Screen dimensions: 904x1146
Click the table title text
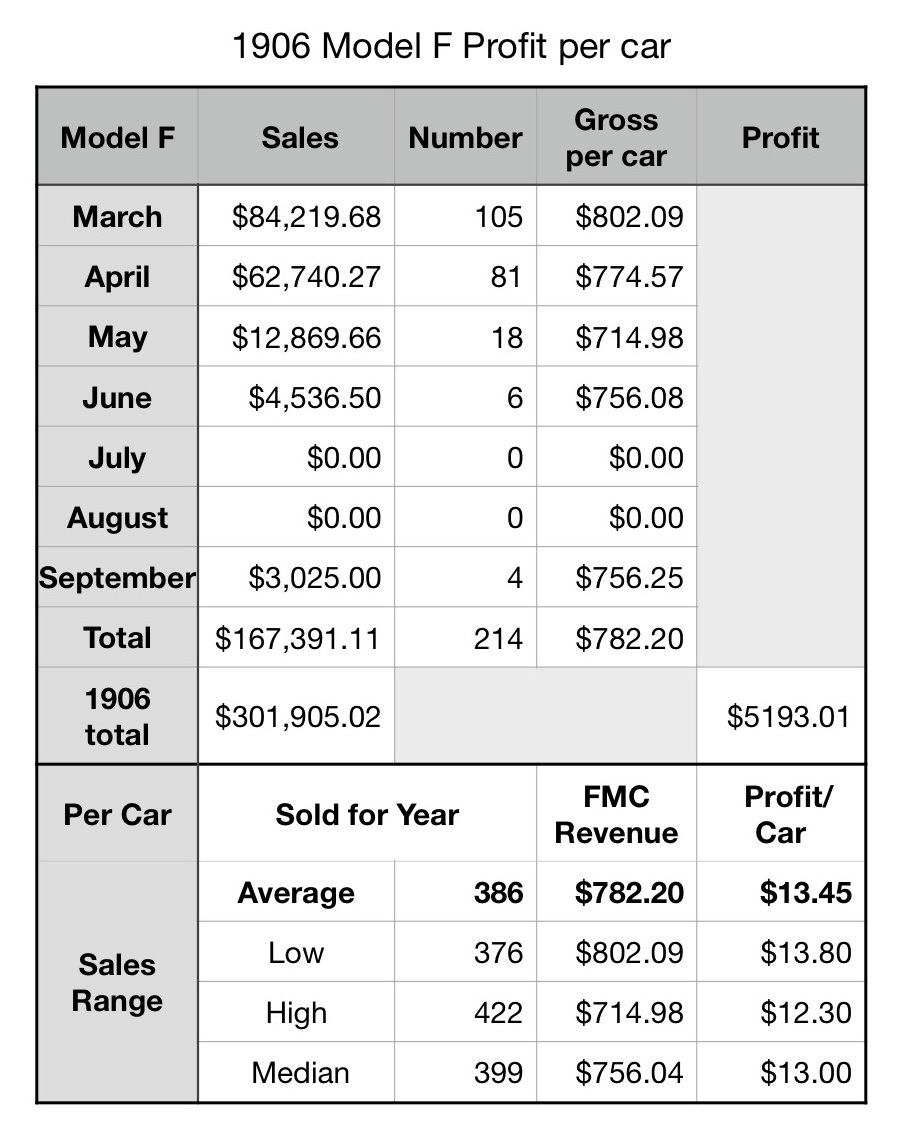pyautogui.click(x=451, y=46)
